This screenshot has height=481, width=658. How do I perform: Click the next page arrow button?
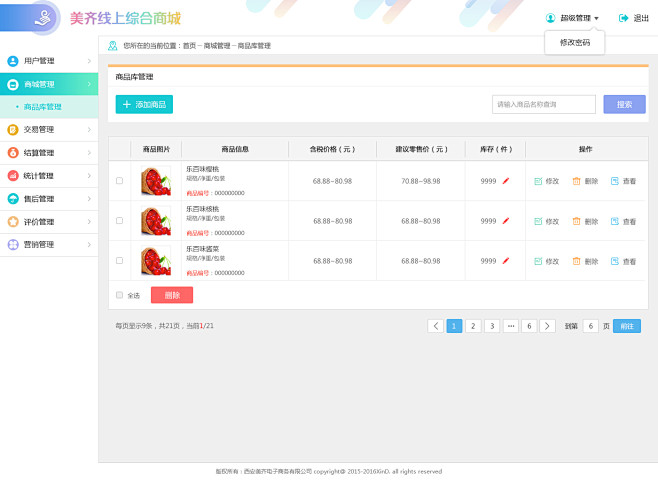pyautogui.click(x=547, y=326)
